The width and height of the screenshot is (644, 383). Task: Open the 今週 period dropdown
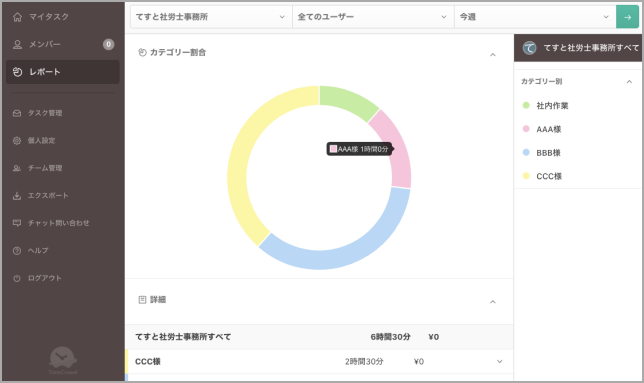click(535, 17)
